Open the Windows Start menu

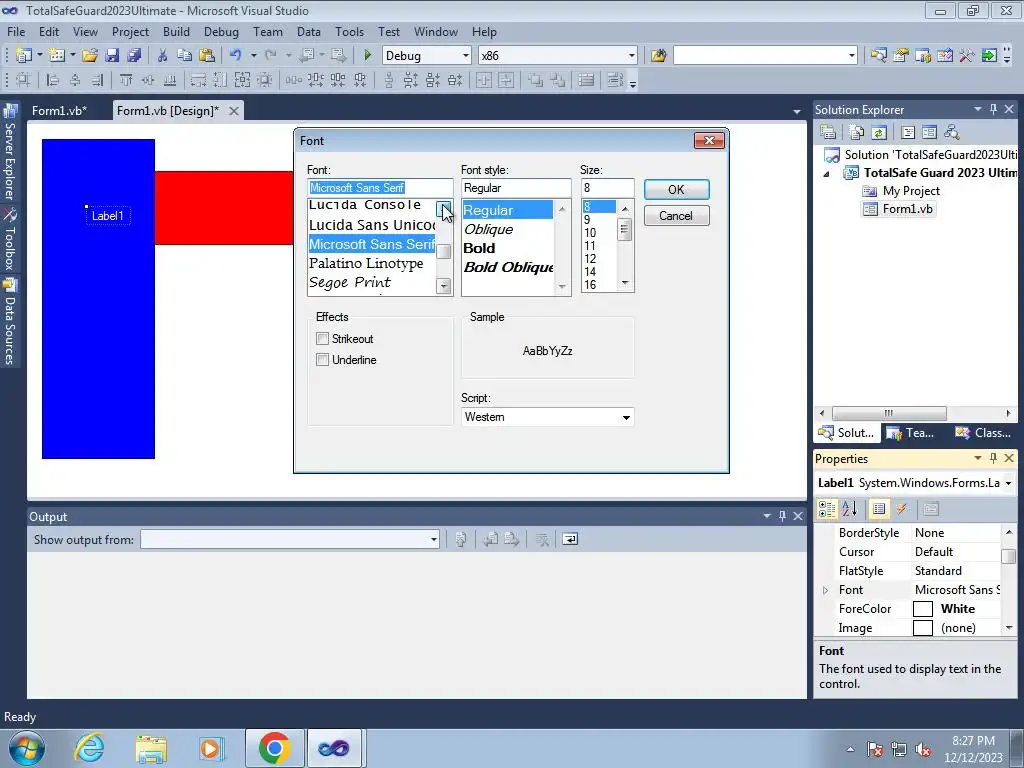pos(27,748)
